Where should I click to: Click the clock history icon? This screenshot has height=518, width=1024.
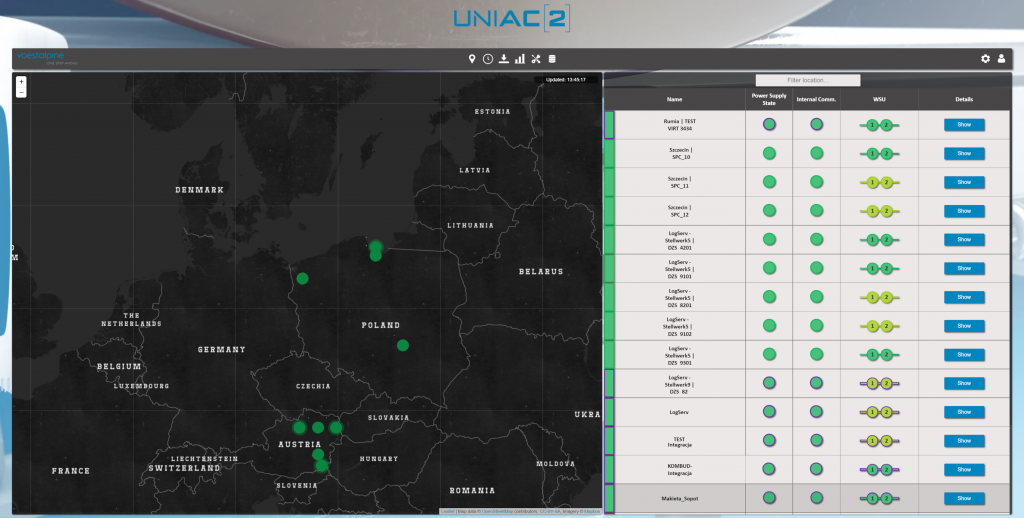(488, 59)
